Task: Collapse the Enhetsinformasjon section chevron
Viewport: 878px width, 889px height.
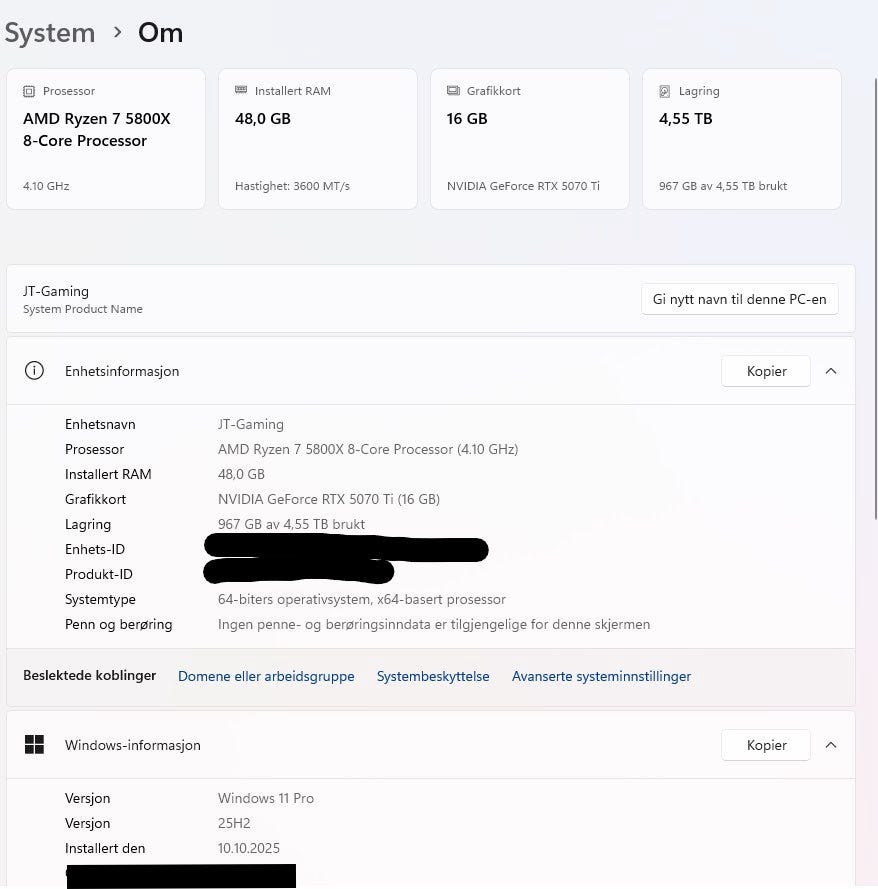Action: point(831,371)
